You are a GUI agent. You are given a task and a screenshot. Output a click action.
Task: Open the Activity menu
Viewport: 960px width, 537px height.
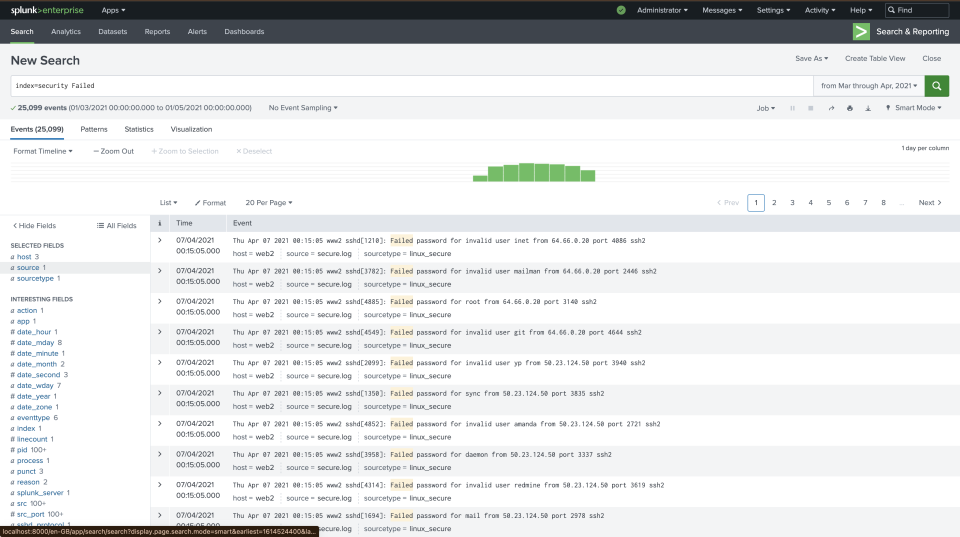pyautogui.click(x=820, y=10)
